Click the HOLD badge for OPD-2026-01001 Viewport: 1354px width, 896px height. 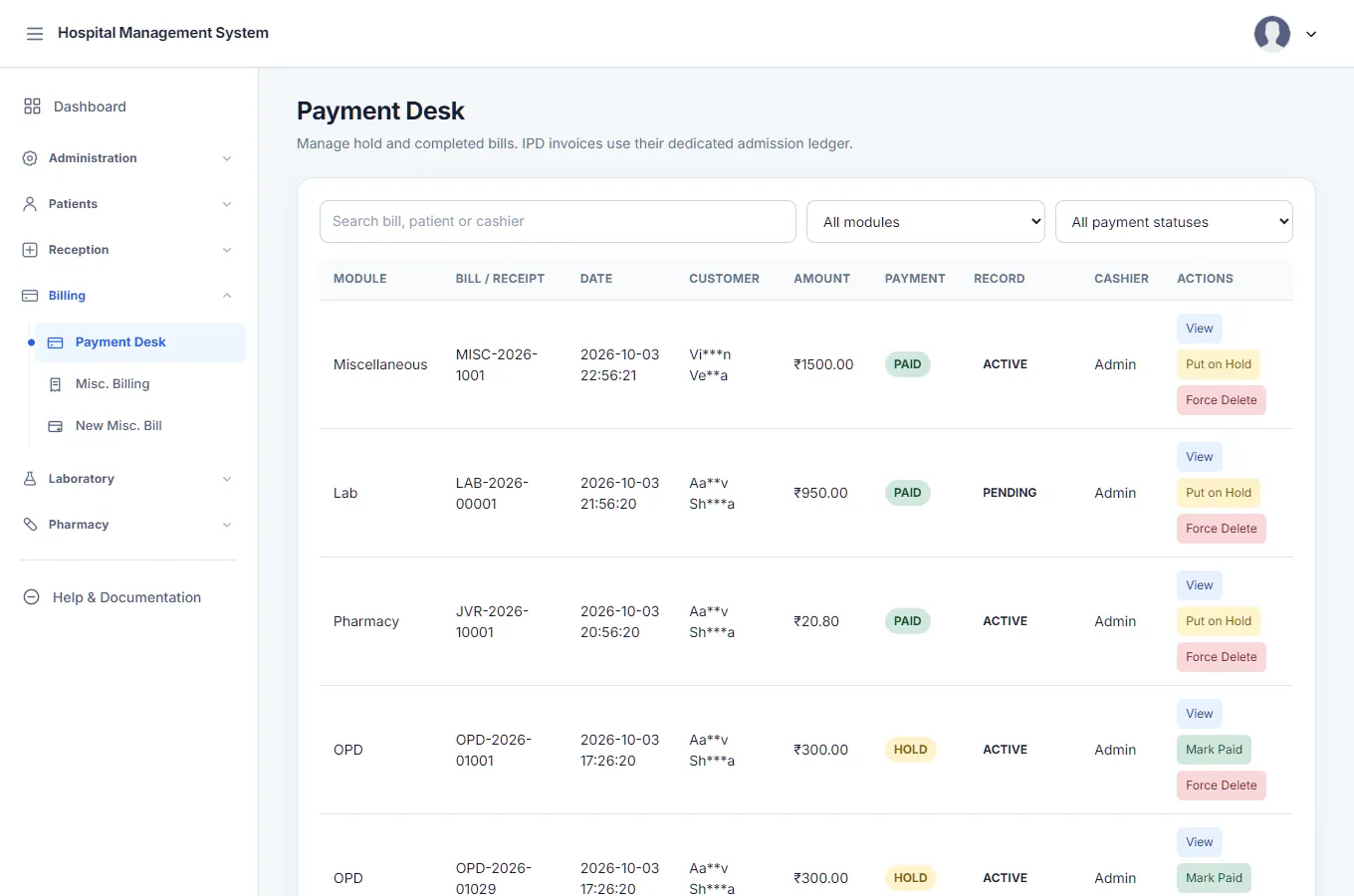910,750
